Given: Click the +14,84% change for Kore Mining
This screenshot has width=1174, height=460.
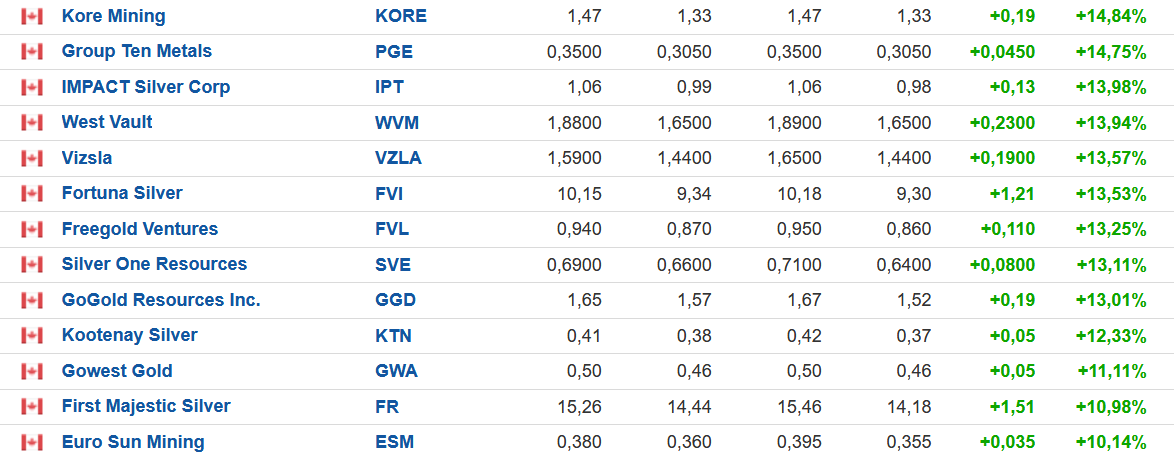Looking at the screenshot, I should pyautogui.click(x=1110, y=16).
